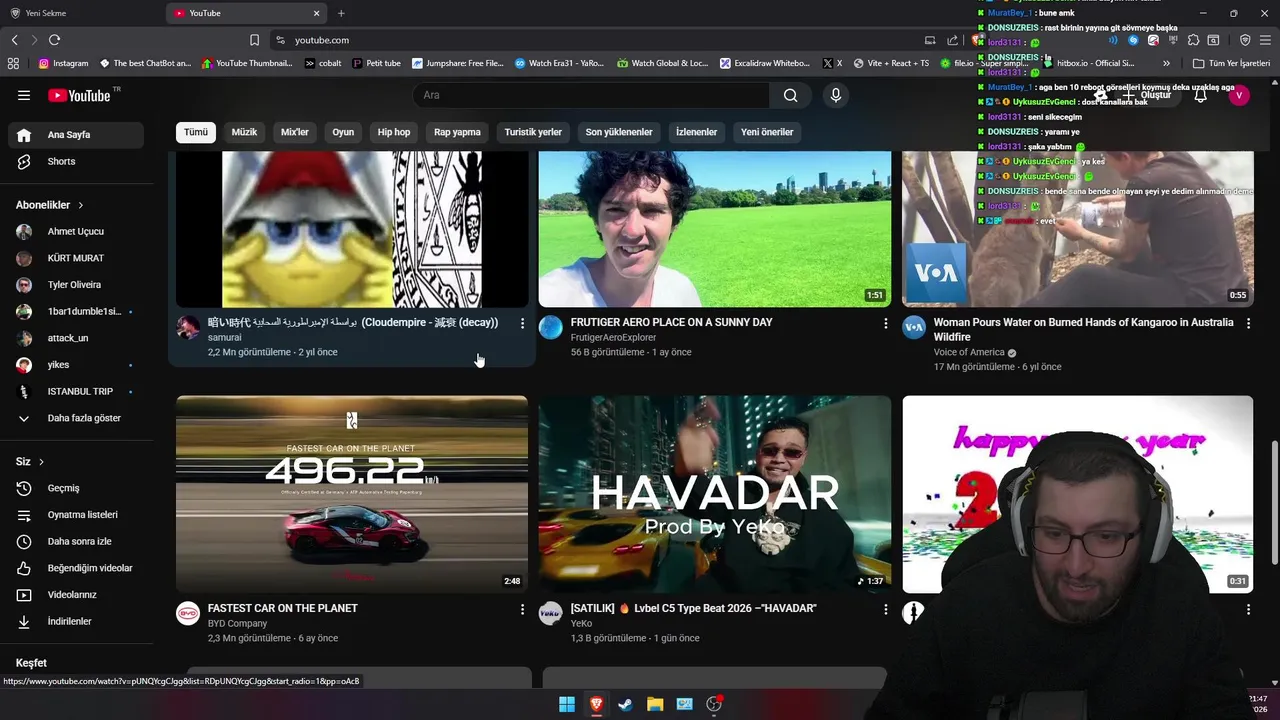The image size is (1280, 720).
Task: Reload the page
Action: 54,40
